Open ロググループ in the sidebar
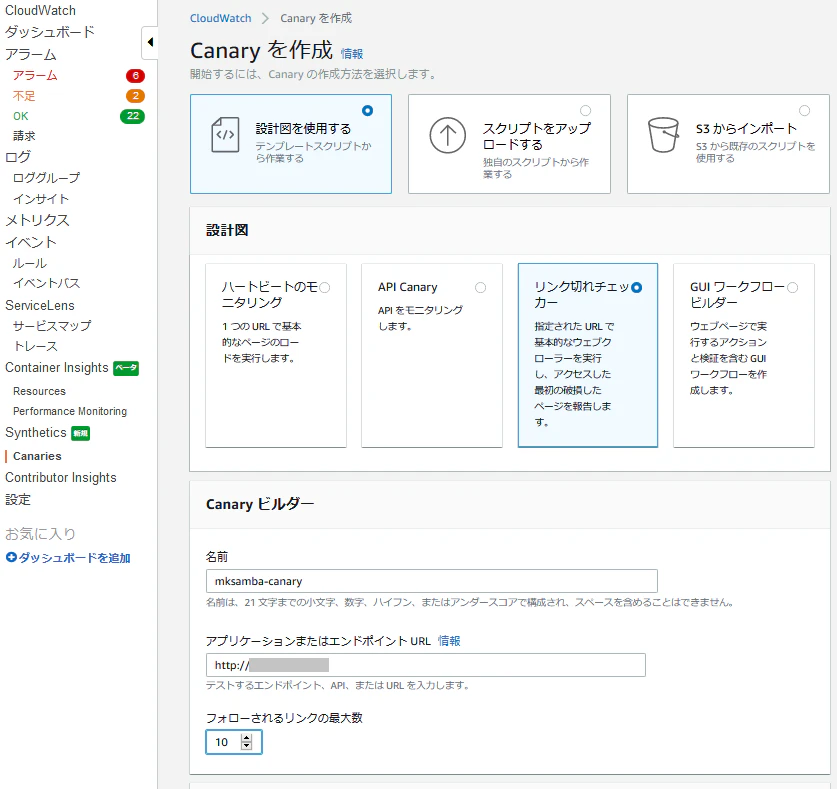Image resolution: width=837 pixels, height=789 pixels. [x=46, y=178]
